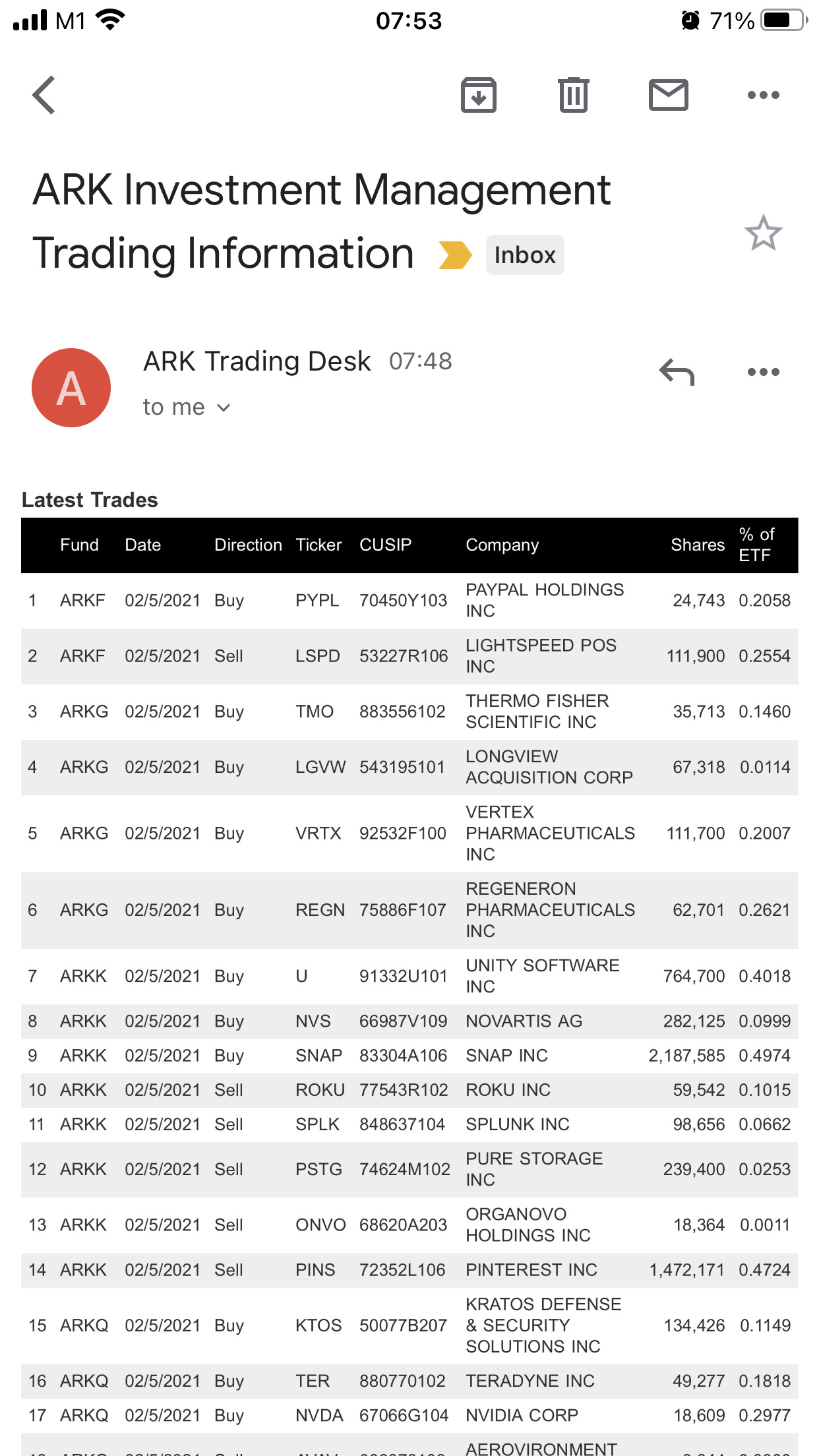The height and width of the screenshot is (1456, 819).
Task: Archive this email
Action: pyautogui.click(x=478, y=95)
